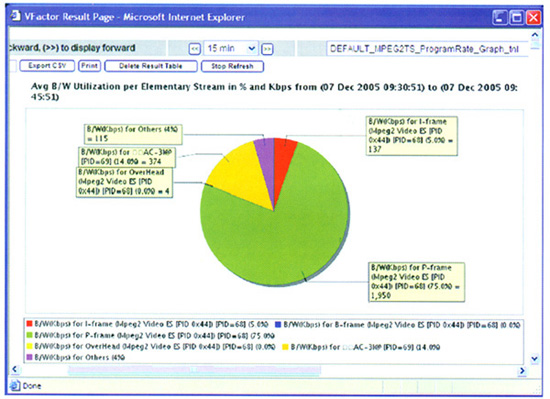Screen dimensions: 550x399
Task: Open the 15 min interval dropdown
Action: click(x=231, y=48)
